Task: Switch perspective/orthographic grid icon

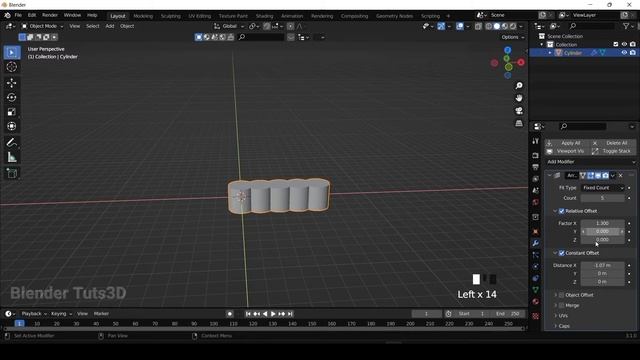Action: [x=519, y=123]
